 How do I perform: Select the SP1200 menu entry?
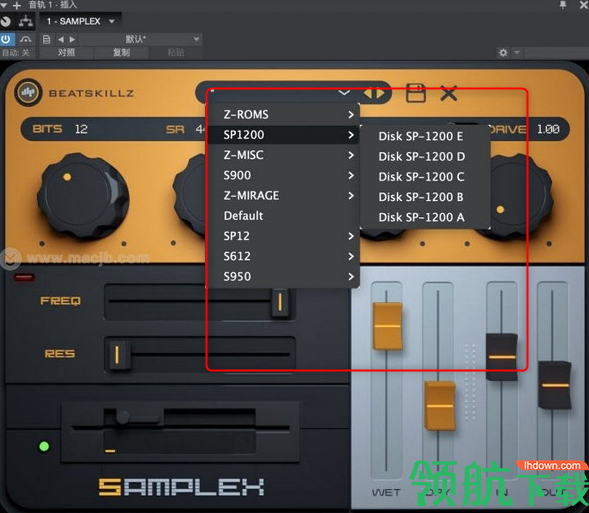284,135
